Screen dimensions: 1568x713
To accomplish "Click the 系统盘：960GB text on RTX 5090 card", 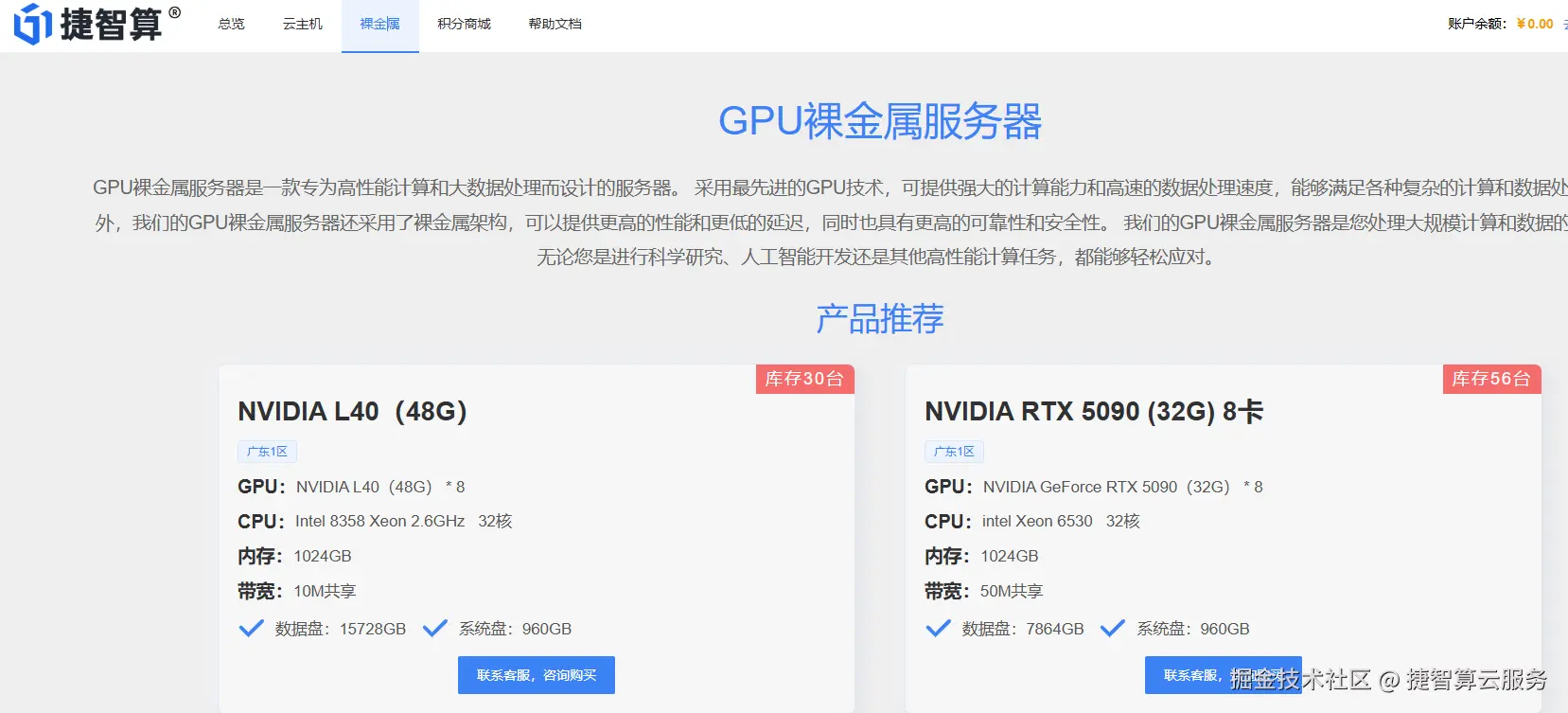I will click(1193, 629).
